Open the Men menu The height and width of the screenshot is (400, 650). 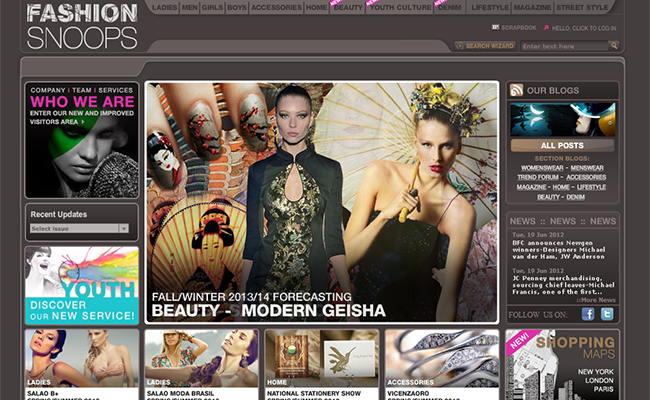pos(189,7)
